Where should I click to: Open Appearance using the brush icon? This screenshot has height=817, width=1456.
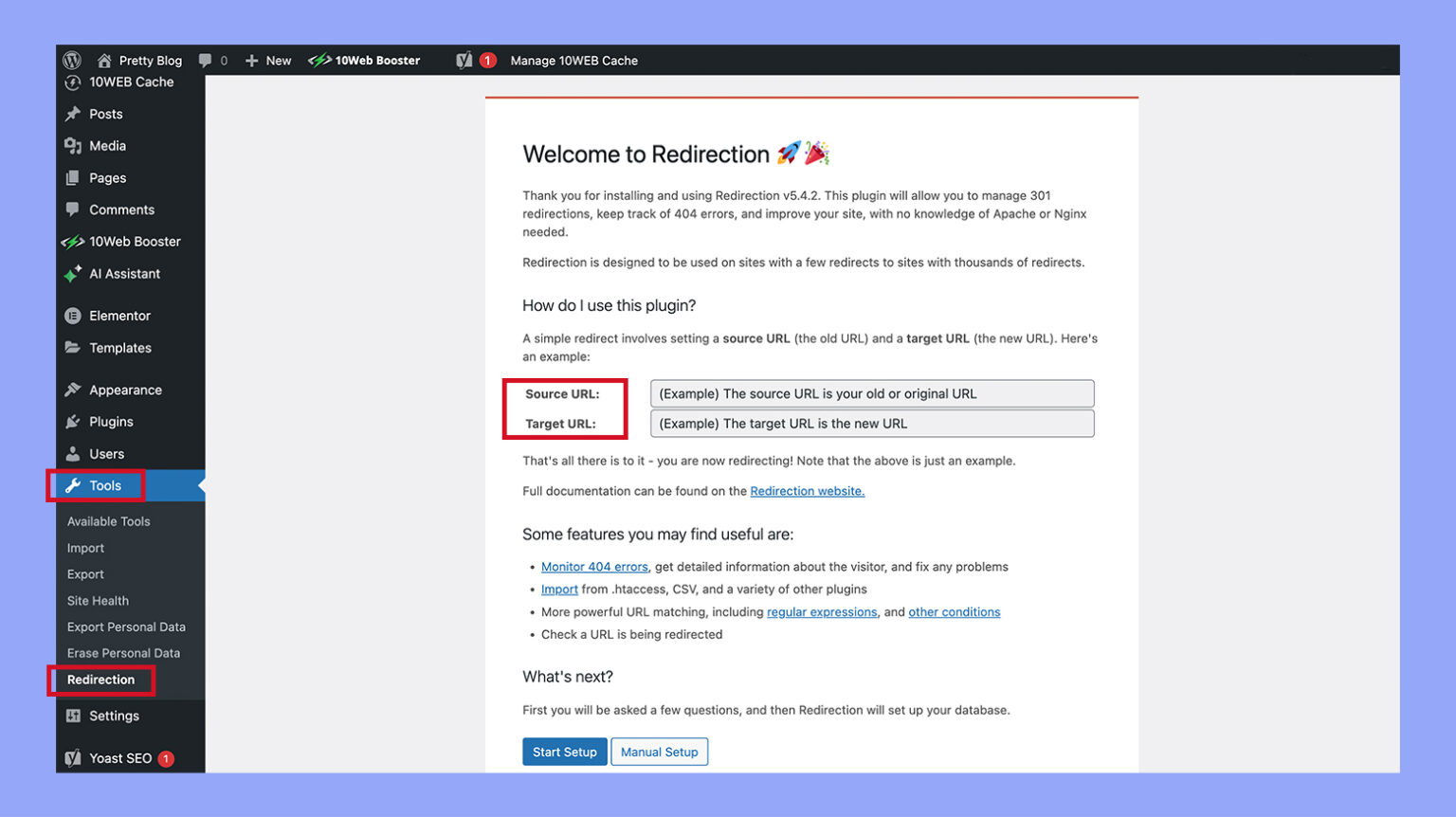(74, 390)
